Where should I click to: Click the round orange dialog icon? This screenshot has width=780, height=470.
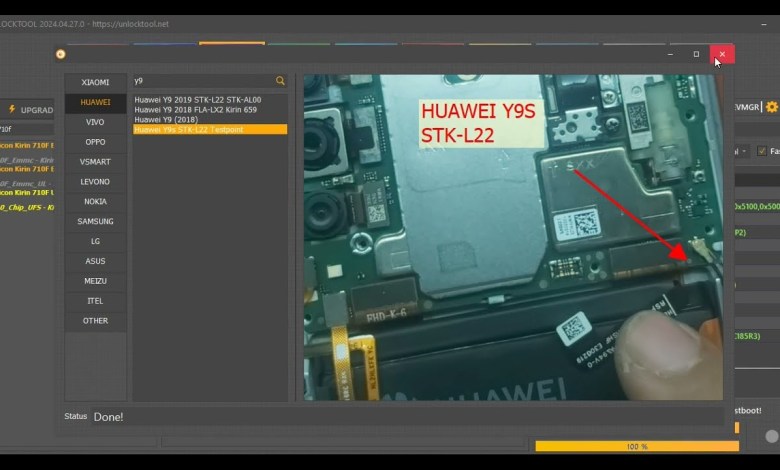(61, 54)
